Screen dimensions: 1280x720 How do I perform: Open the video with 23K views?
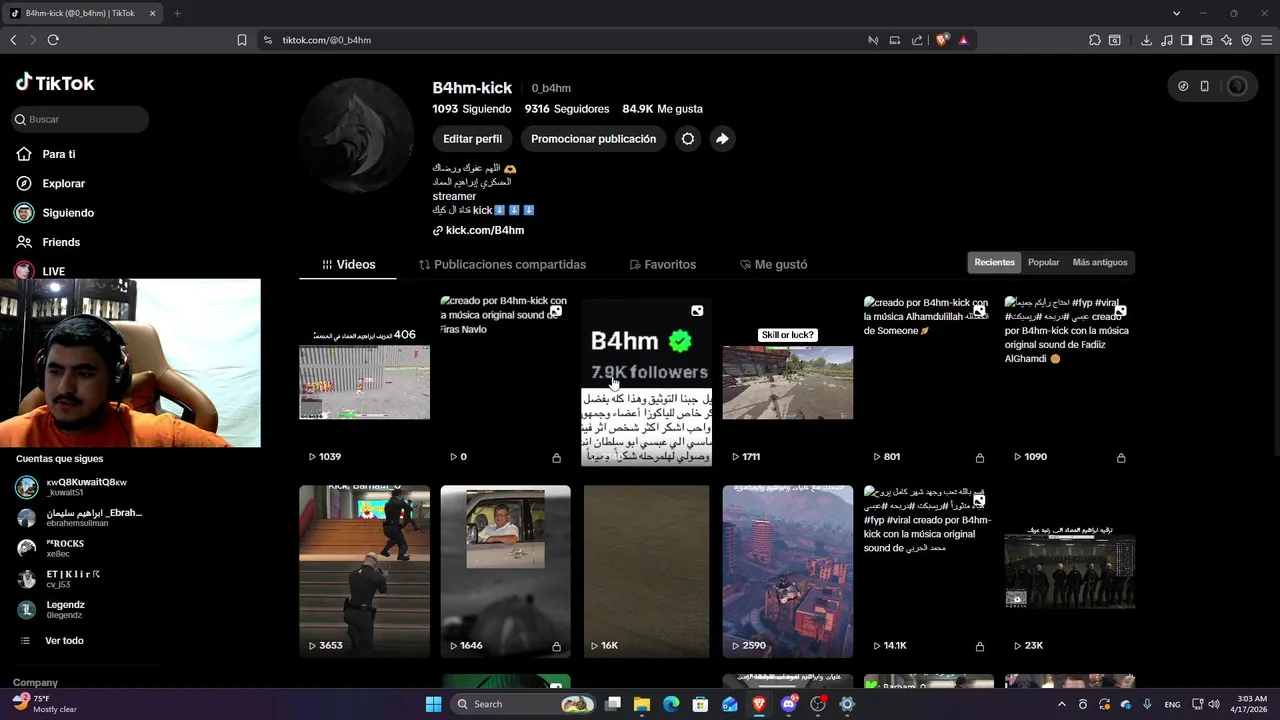[1070, 571]
